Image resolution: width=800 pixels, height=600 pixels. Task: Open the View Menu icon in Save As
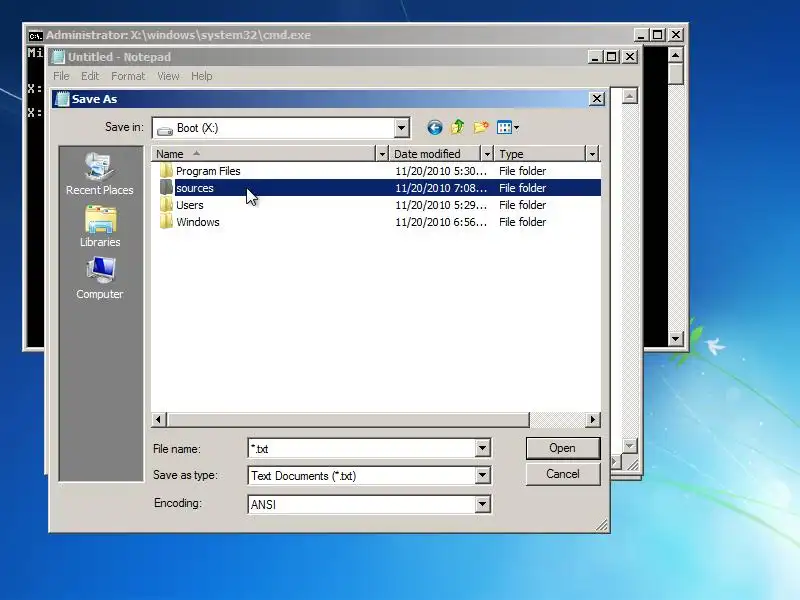508,128
